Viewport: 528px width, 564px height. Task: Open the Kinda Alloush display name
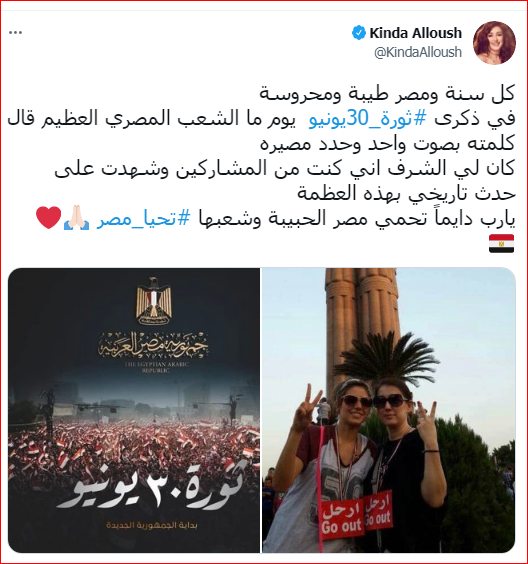(x=415, y=33)
